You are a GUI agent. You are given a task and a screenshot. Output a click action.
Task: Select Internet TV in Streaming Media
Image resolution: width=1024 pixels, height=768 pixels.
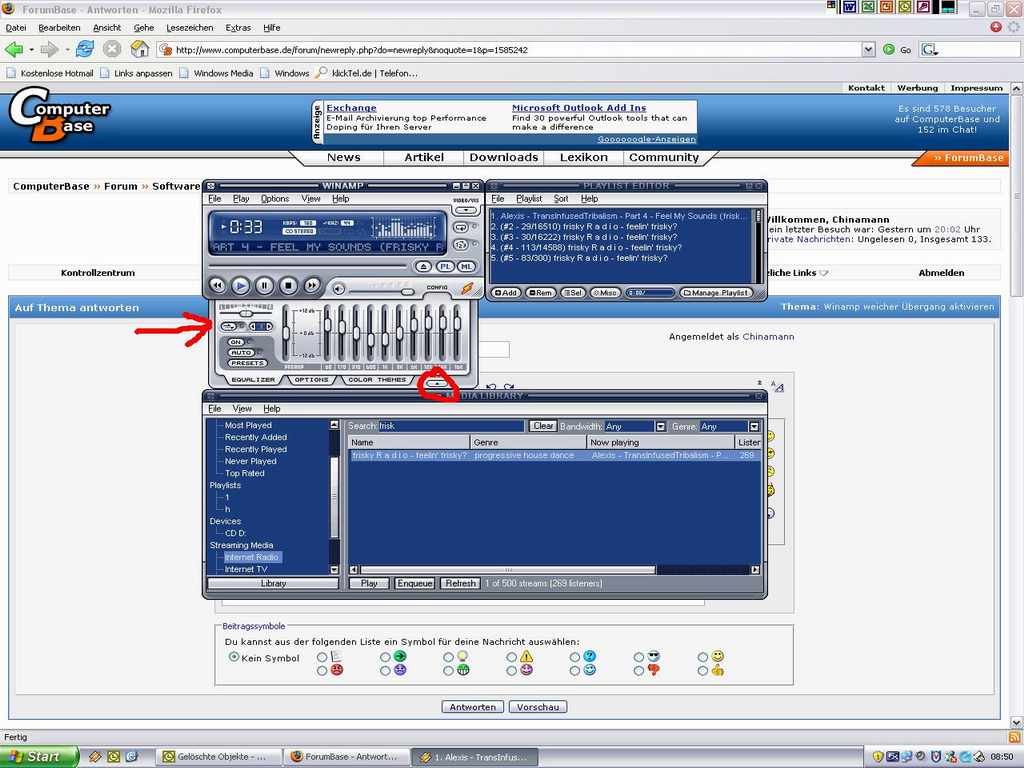[x=246, y=569]
